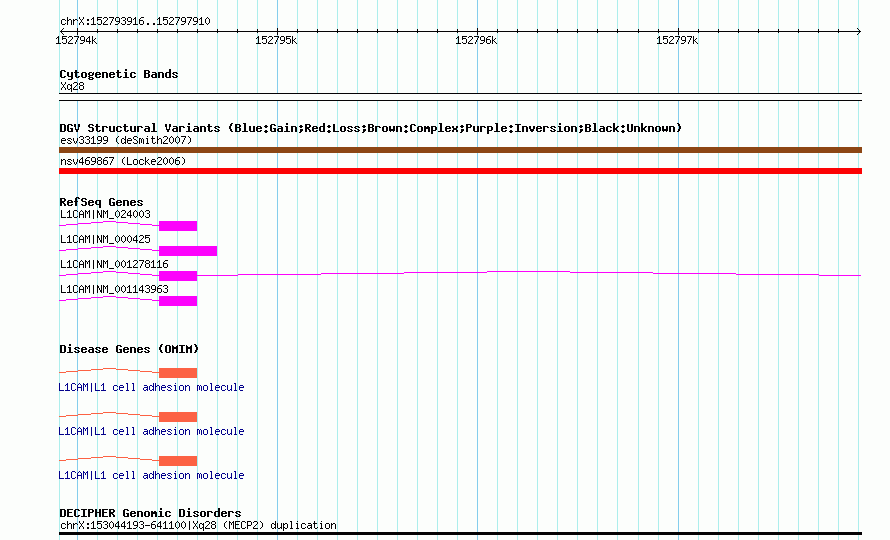Click the L1CAM|NM_001278116 transcript label
The width and height of the screenshot is (890, 540).
114,265
